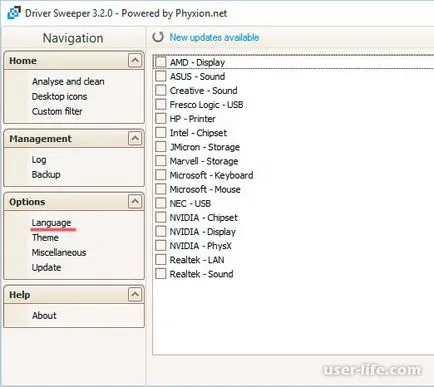Click the Driver Sweeper title bar icon
Screen dimensions: 434x387
pyautogui.click(x=13, y=13)
